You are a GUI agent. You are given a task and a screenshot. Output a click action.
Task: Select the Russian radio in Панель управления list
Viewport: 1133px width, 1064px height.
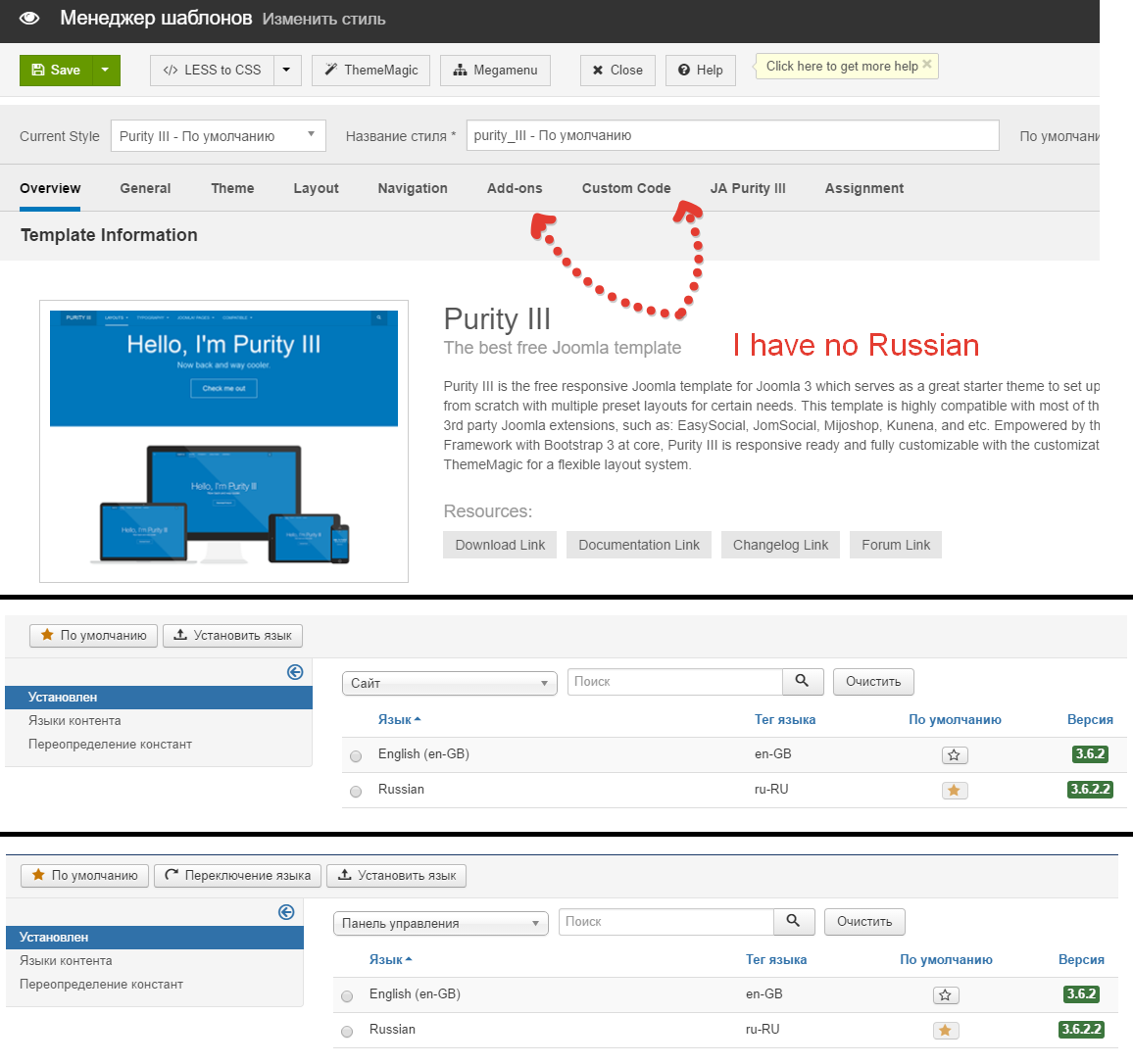click(347, 1031)
